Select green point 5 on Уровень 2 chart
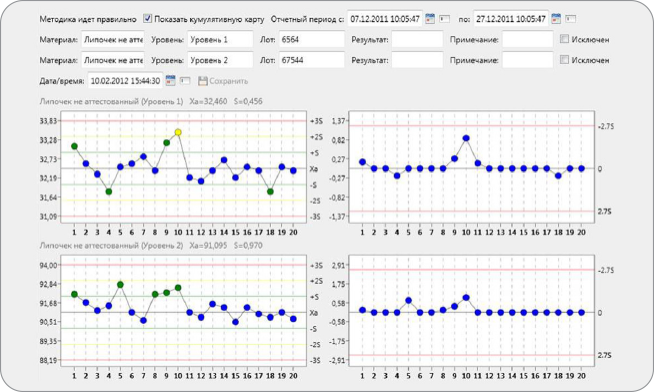Viewport: 654px width, 392px height. click(120, 285)
